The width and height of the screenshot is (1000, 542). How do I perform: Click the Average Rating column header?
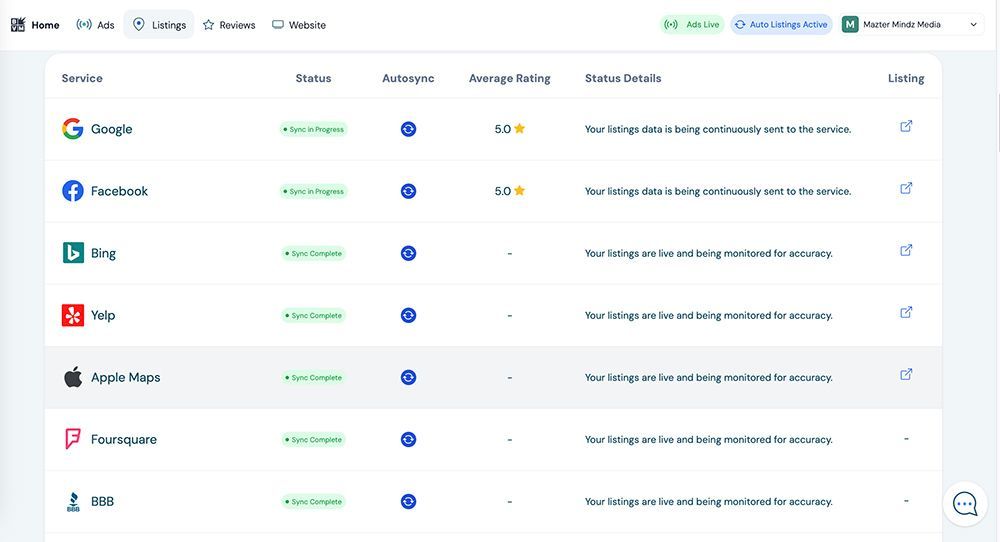pos(510,78)
